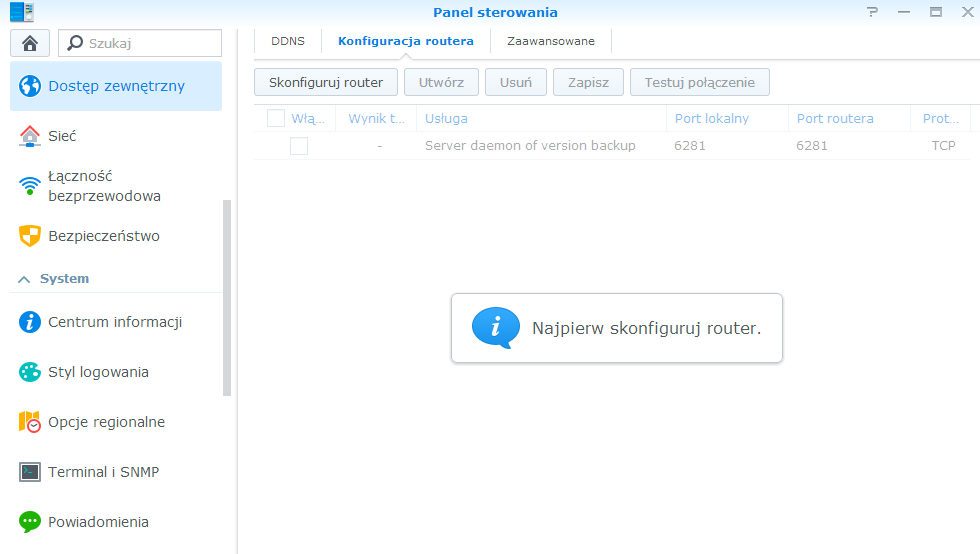The width and height of the screenshot is (980, 554).
Task: Open Powiadomienia chat bubble icon
Action: [30, 522]
